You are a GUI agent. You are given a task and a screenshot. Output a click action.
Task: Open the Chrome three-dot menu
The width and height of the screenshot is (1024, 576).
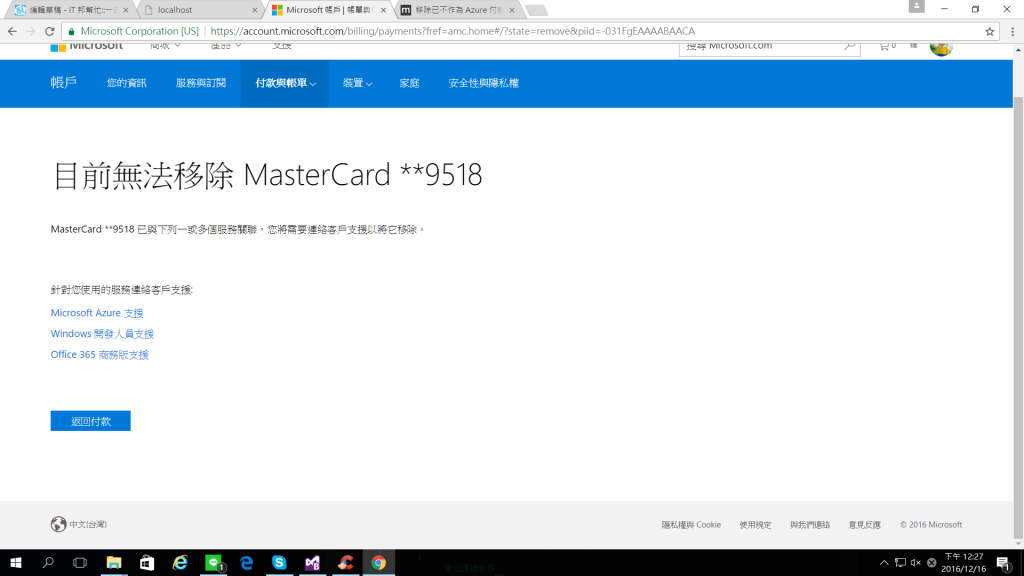coord(1012,31)
